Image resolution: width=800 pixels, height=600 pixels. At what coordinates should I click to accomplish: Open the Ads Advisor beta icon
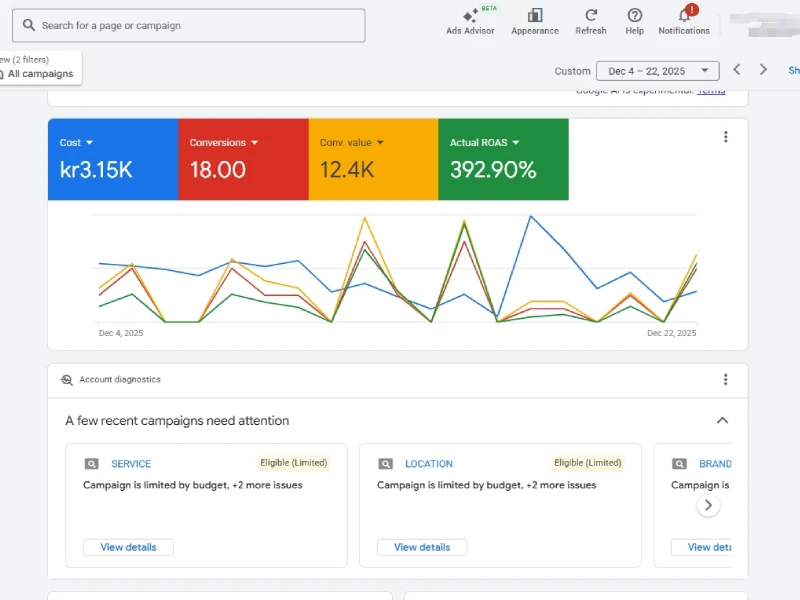470,17
